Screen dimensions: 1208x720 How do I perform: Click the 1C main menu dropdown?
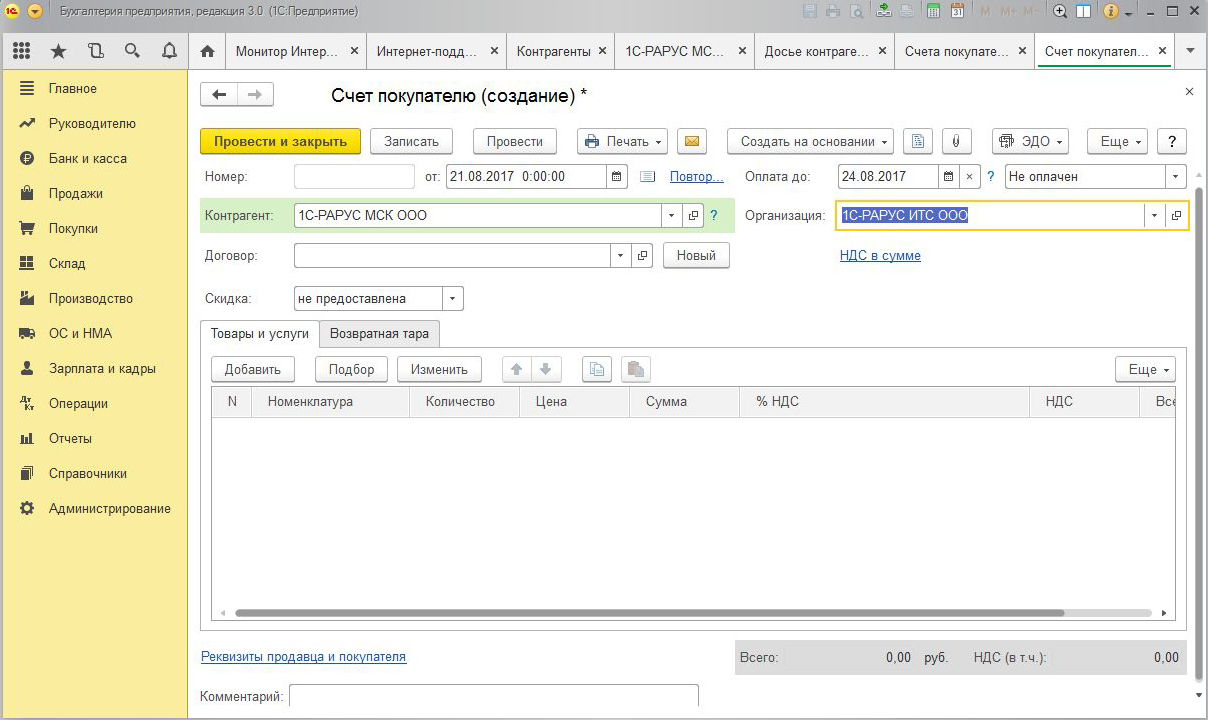(x=35, y=12)
